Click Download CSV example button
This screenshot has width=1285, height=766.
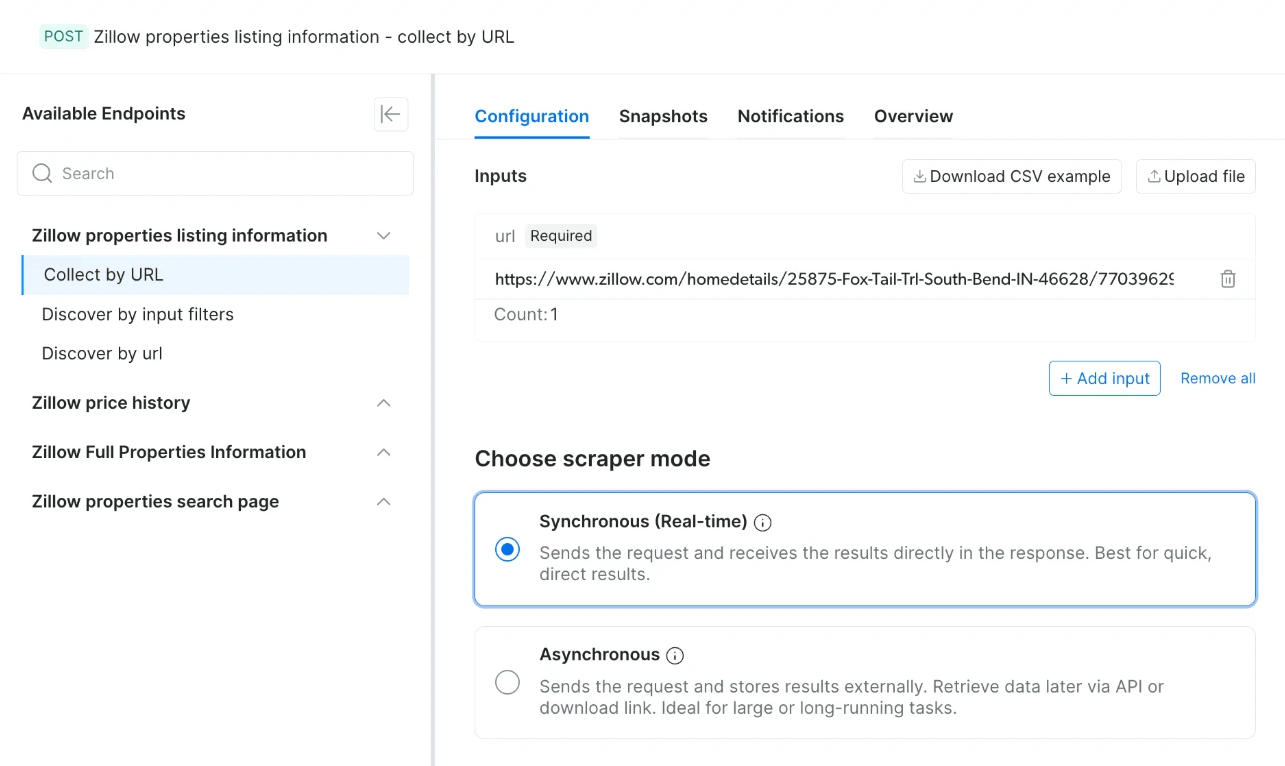(x=1012, y=176)
